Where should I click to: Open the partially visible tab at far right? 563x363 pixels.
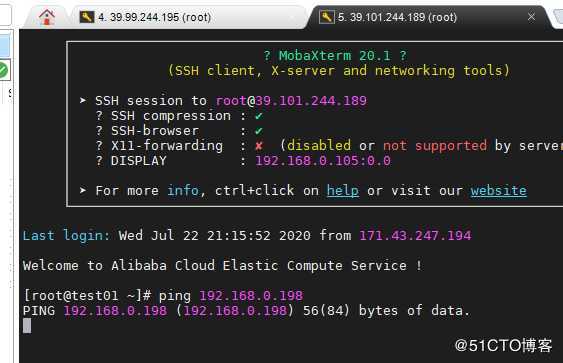click(x=558, y=17)
